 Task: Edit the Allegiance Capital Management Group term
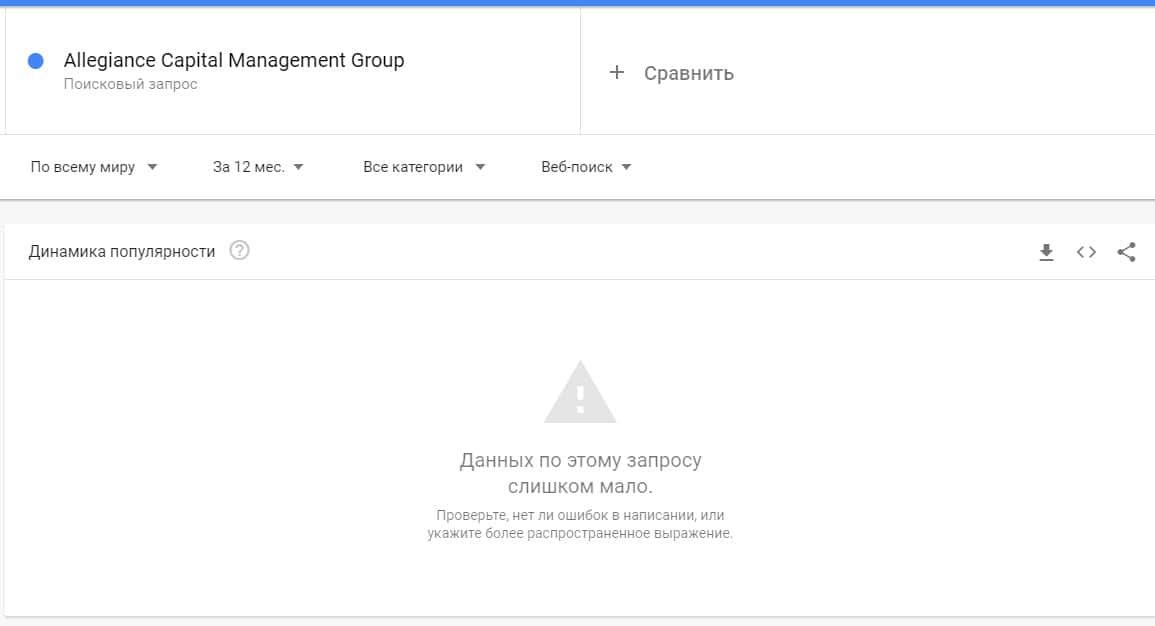(x=234, y=60)
